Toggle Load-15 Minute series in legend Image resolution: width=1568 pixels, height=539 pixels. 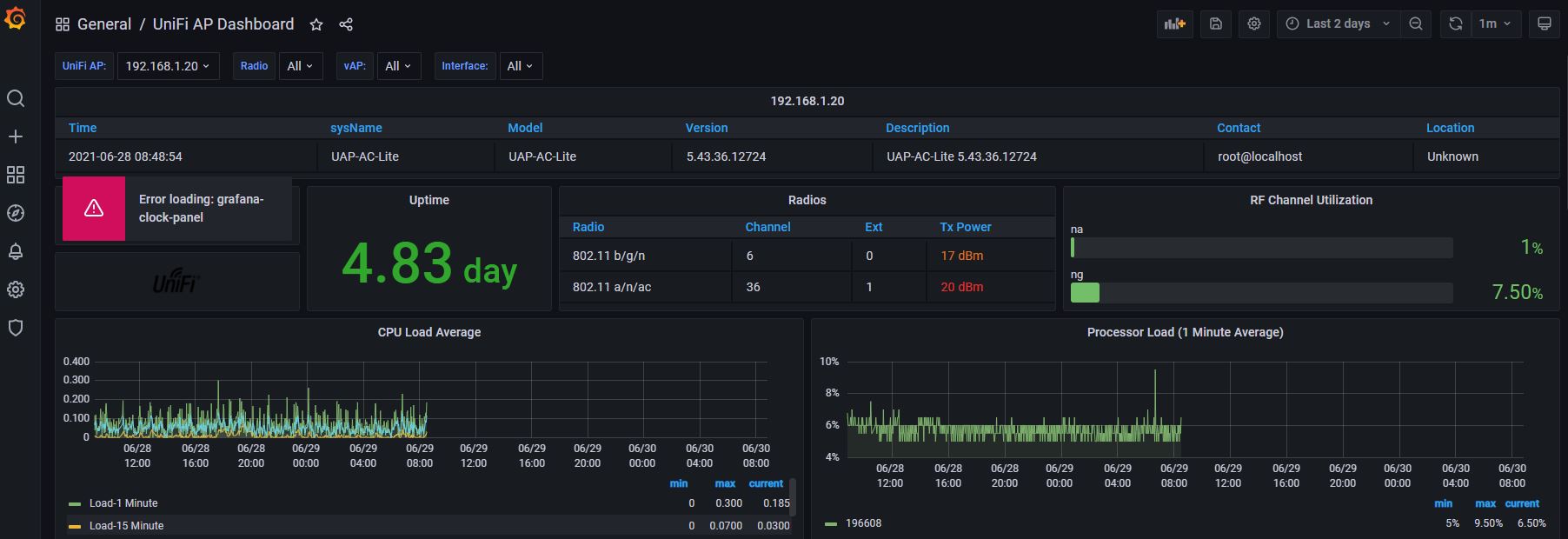[x=126, y=526]
